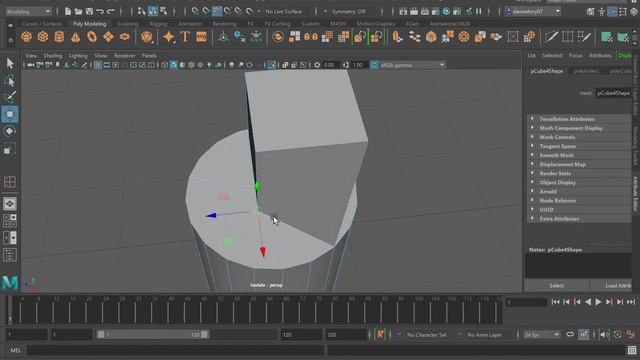Select the Lasso tool in the toolbox

pos(10,80)
